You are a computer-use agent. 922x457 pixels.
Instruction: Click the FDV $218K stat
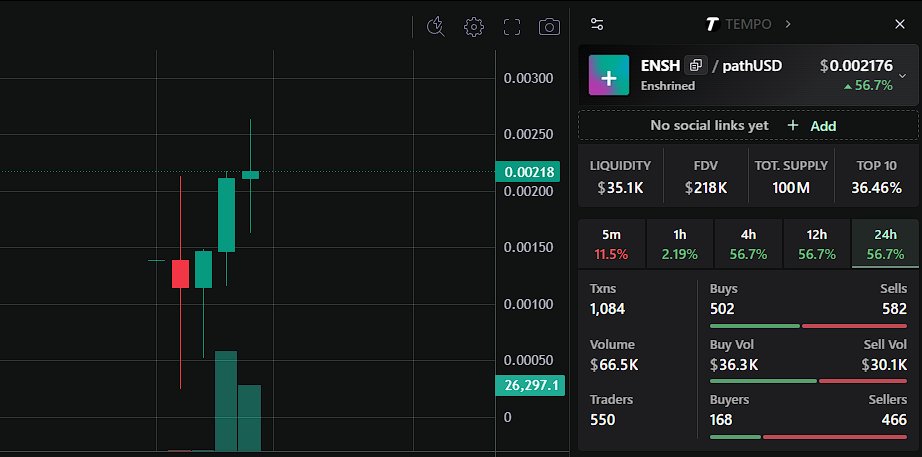tap(706, 176)
